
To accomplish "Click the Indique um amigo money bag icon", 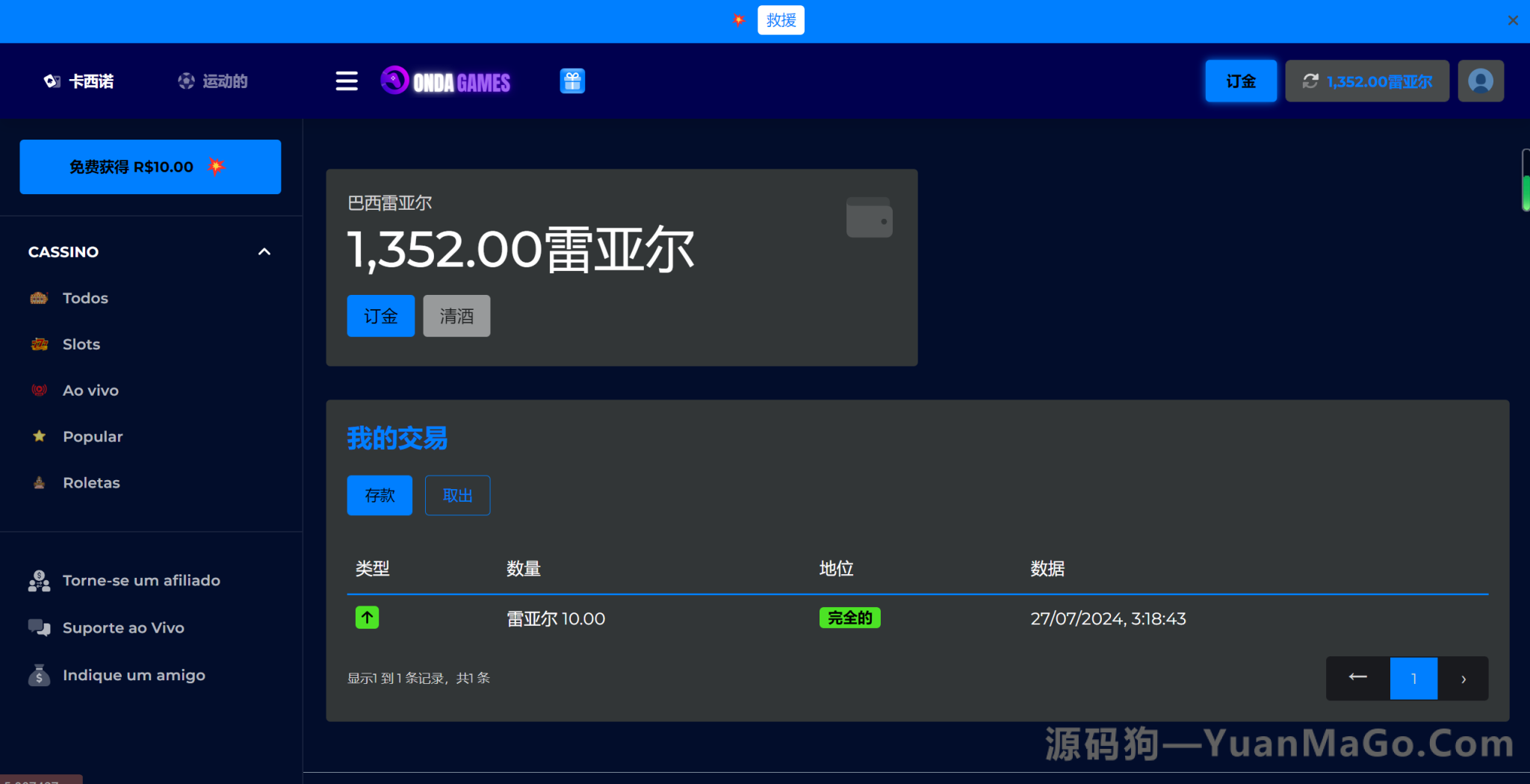I will coord(39,674).
